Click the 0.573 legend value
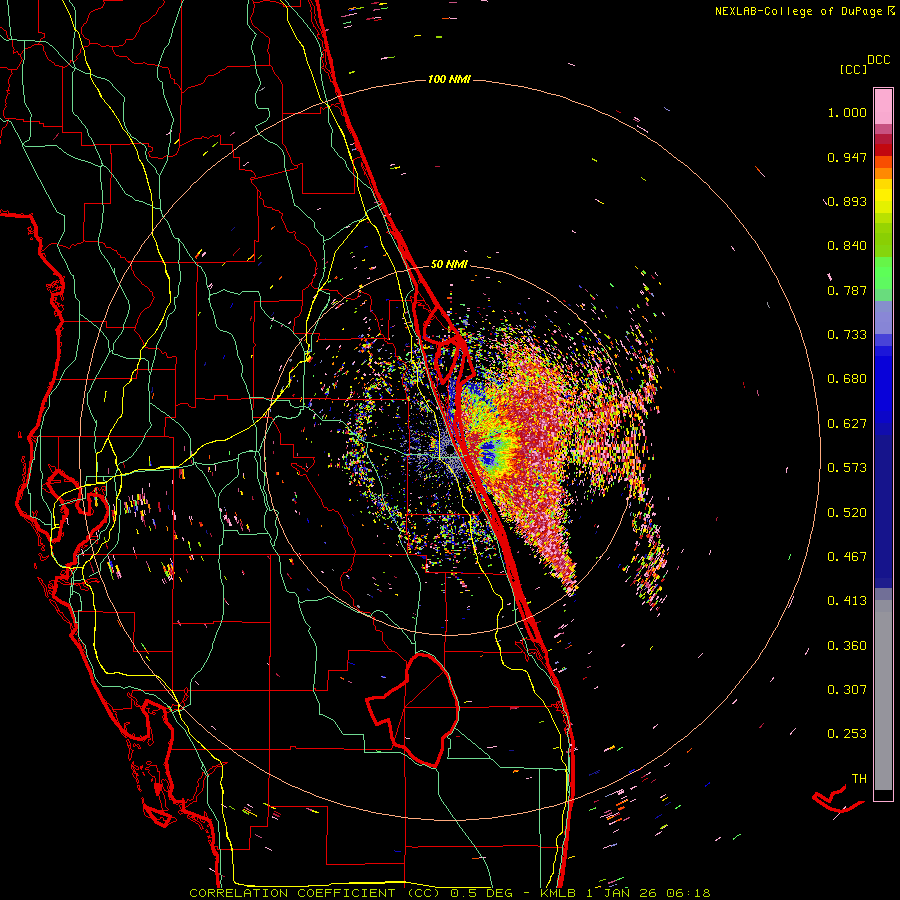This screenshot has width=900, height=900. click(x=847, y=468)
